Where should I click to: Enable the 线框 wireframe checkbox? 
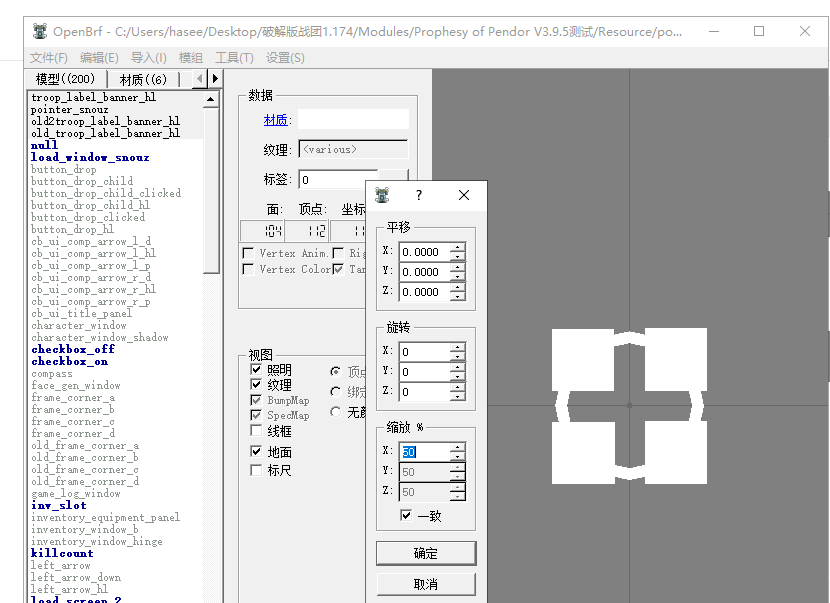click(x=256, y=430)
